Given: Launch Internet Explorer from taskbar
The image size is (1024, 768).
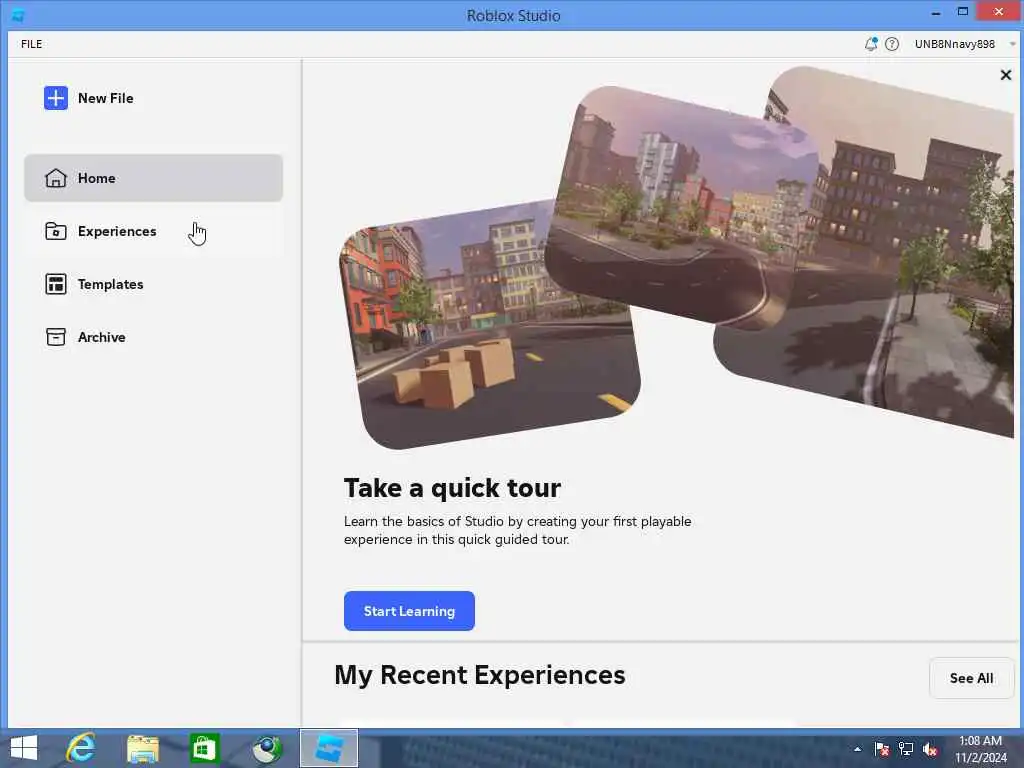Looking at the screenshot, I should tap(81, 748).
